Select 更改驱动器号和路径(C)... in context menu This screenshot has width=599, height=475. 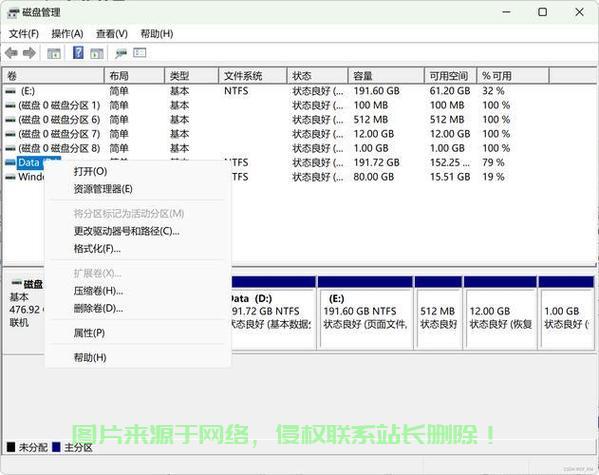138,231
